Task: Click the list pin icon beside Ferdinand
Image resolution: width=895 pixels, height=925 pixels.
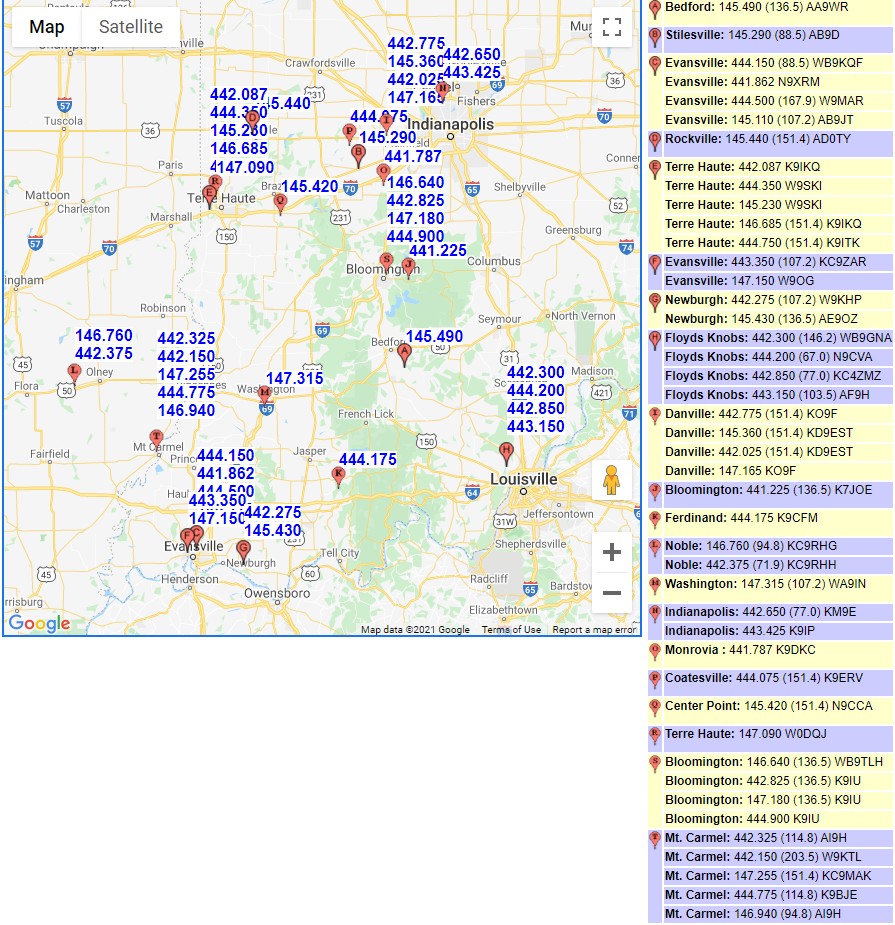Action: point(655,521)
